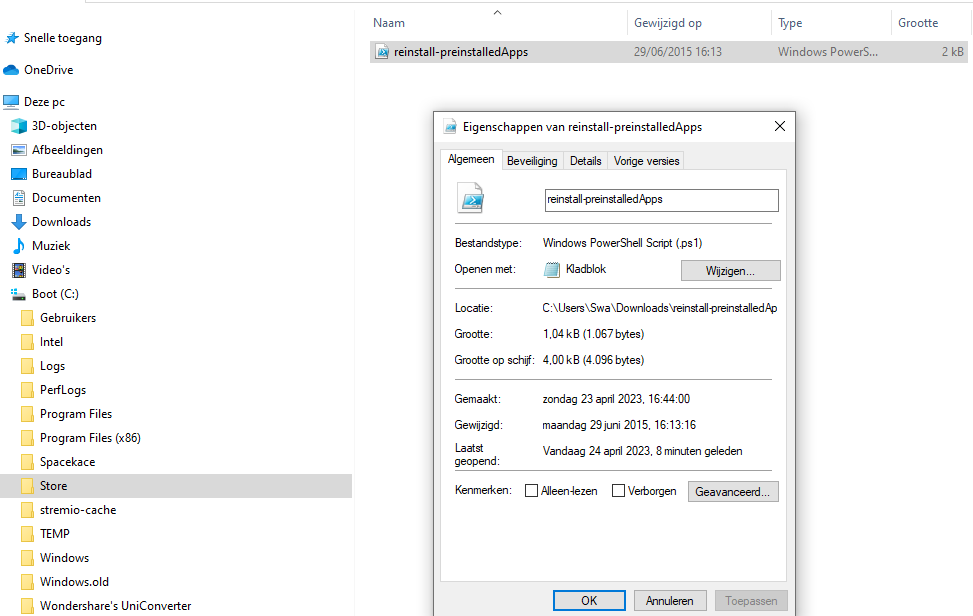Switch to the Beveiliging tab
The image size is (973, 616).
click(532, 161)
